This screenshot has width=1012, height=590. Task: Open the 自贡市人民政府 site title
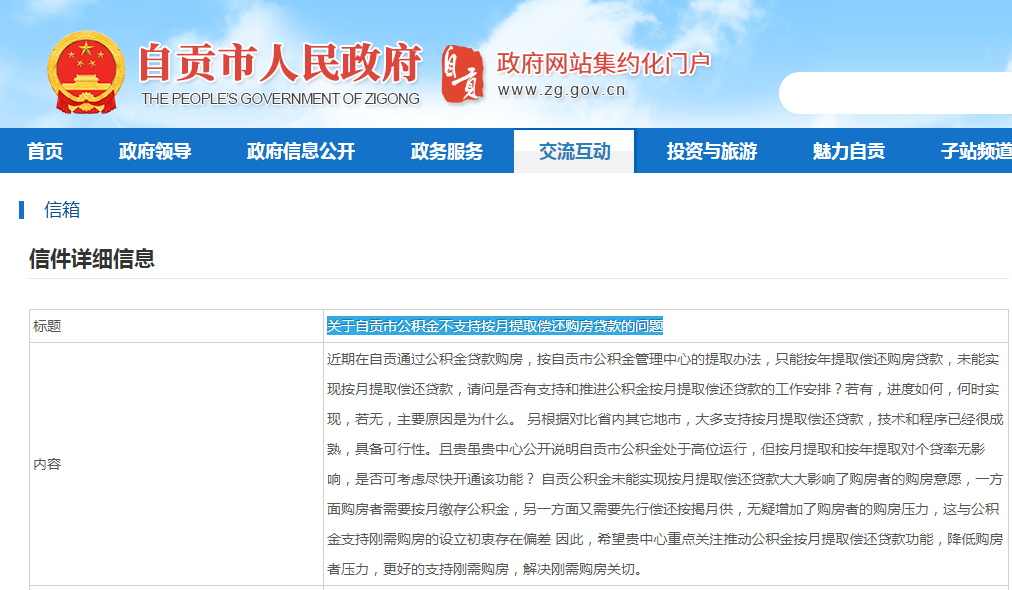279,64
